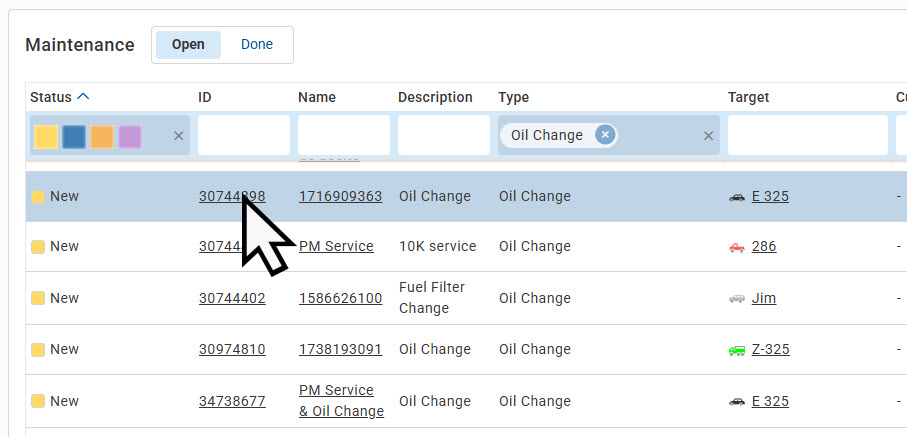The height and width of the screenshot is (437, 907).
Task: Click New status icon in row 30744898
Action: (38, 197)
